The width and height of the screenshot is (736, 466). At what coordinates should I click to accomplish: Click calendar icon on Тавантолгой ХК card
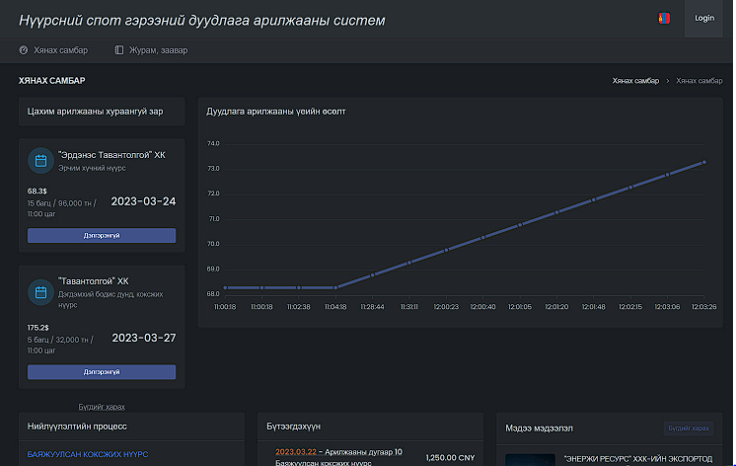point(41,293)
